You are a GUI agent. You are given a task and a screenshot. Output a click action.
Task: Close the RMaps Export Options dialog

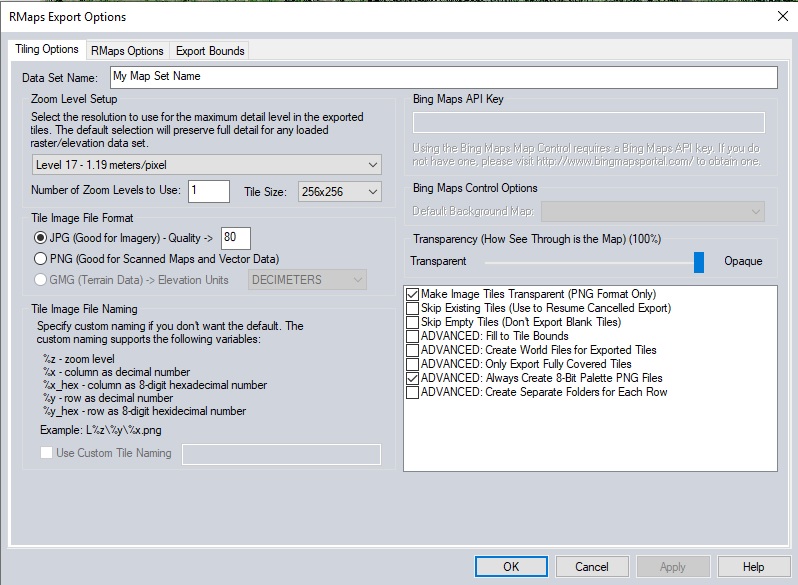click(x=781, y=16)
